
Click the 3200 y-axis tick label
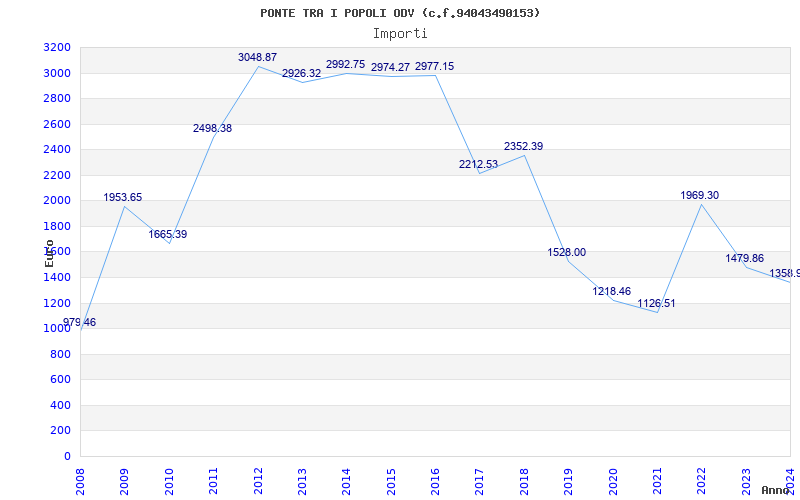click(57, 48)
